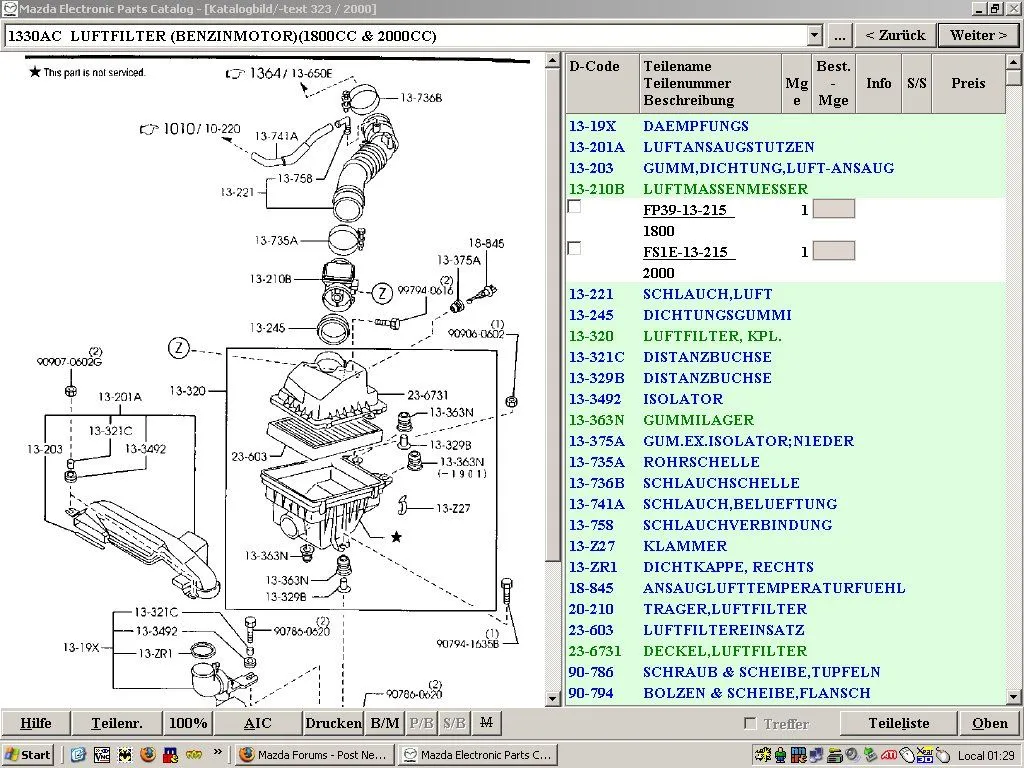1024x768 pixels.
Task: Click the Firefox icon in quick launch
Action: tap(148, 755)
